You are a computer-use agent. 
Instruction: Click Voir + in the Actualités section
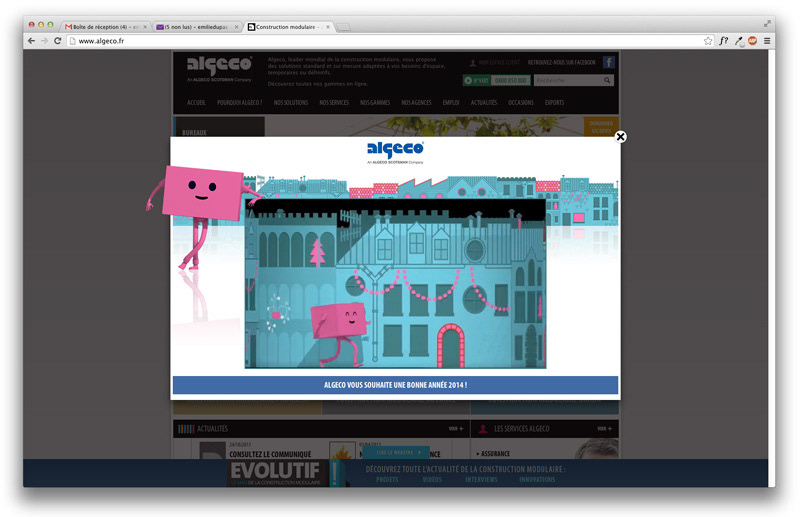[x=456, y=429]
